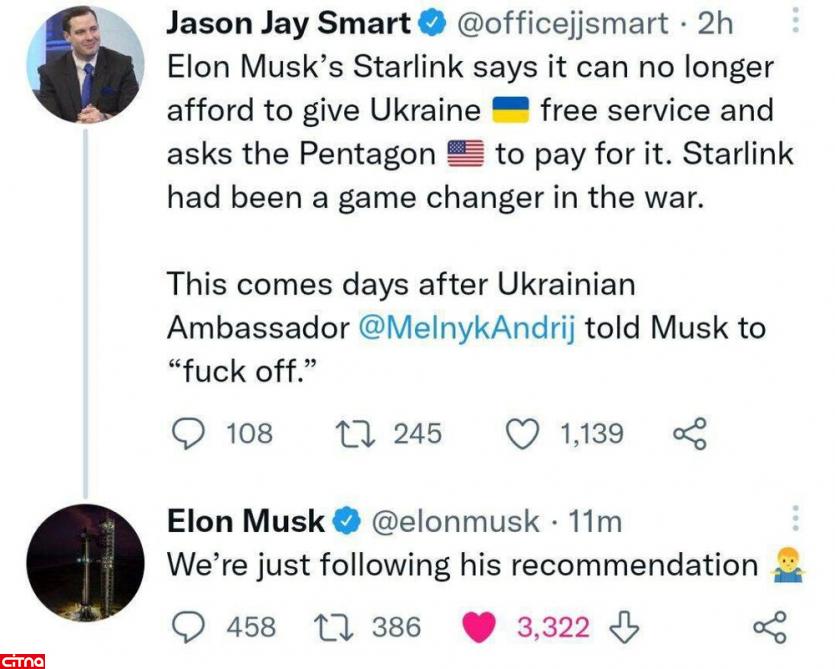Click the Elon Musk display name
The height and width of the screenshot is (669, 835).
[x=245, y=520]
